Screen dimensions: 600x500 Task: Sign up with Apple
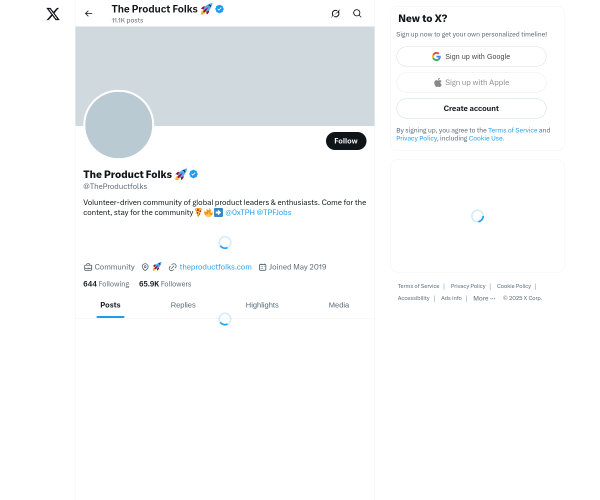click(471, 83)
